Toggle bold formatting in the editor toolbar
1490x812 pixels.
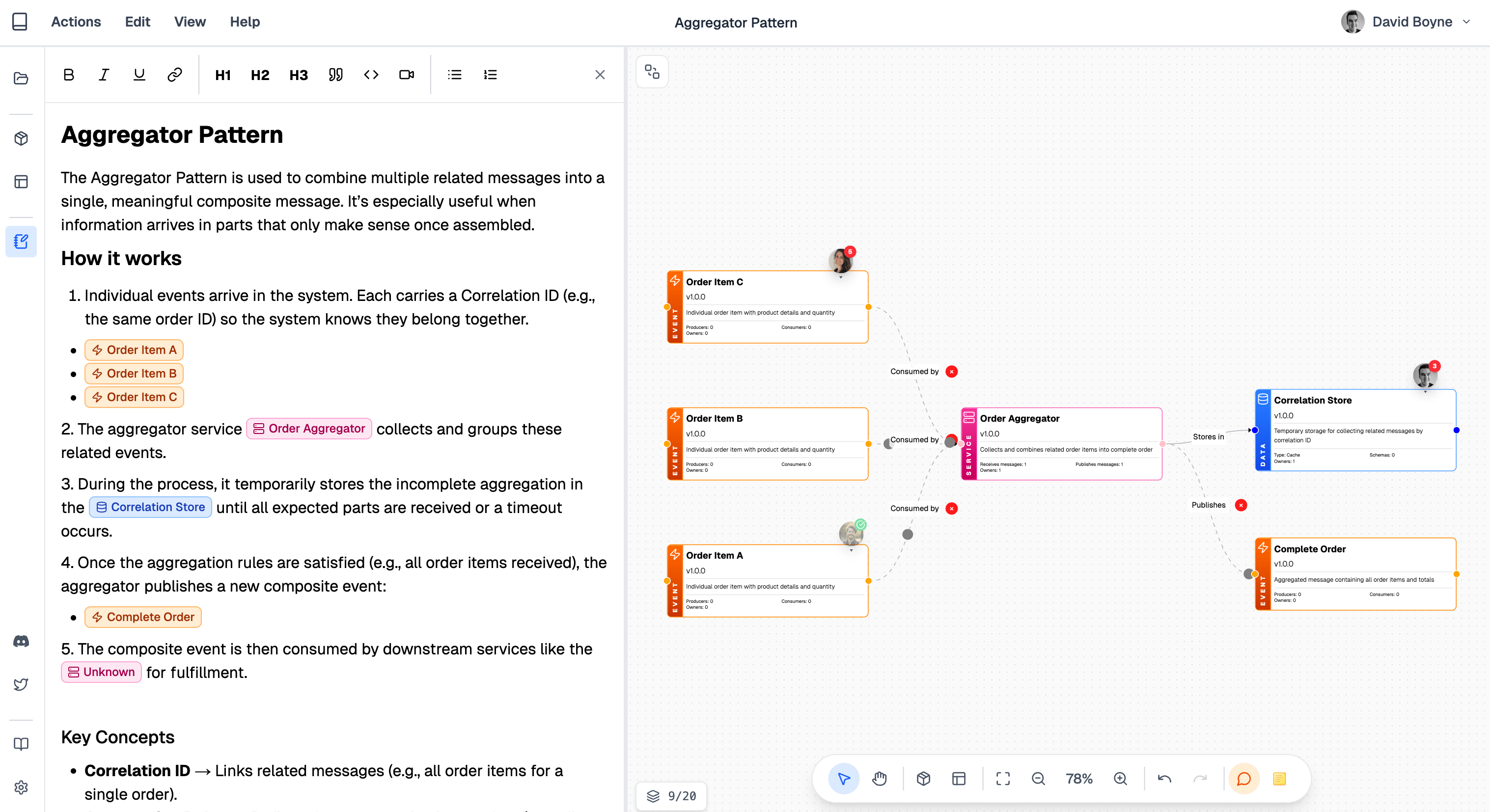click(68, 75)
